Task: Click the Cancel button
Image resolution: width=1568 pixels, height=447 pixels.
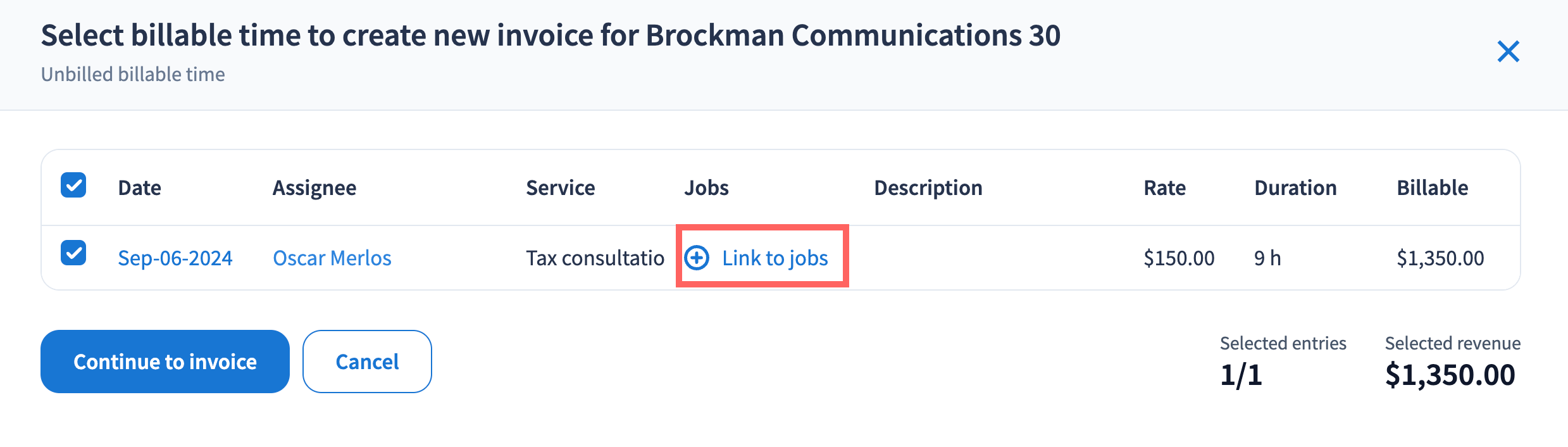Action: tap(367, 362)
